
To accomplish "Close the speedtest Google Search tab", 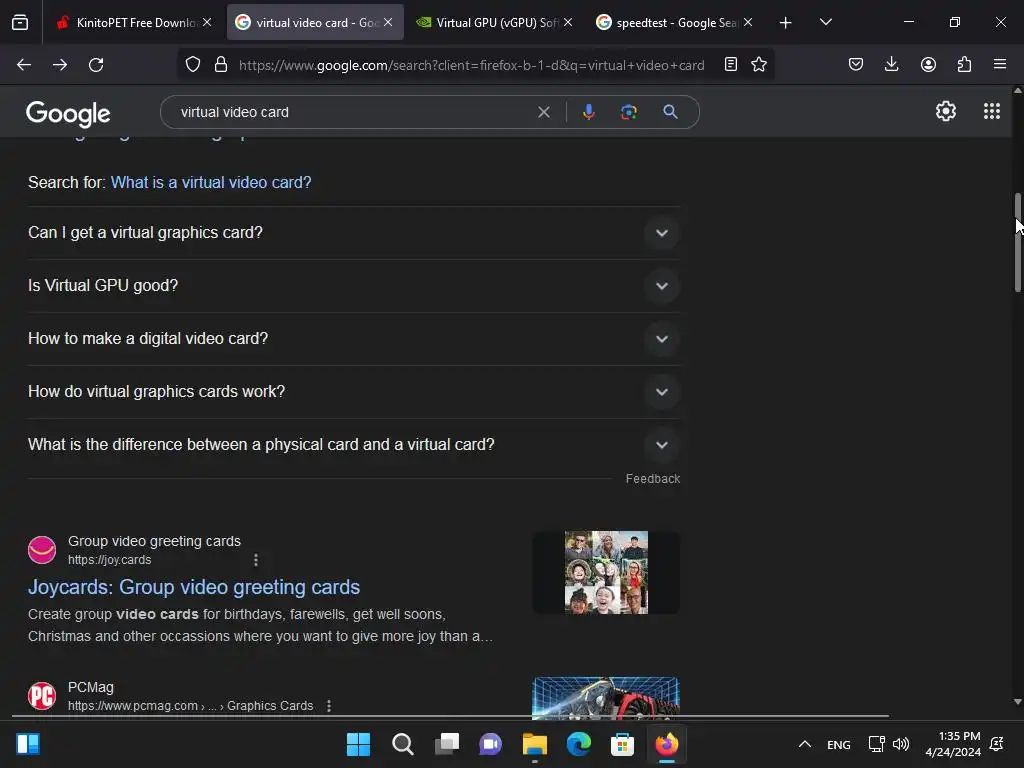I will pyautogui.click(x=748, y=23).
